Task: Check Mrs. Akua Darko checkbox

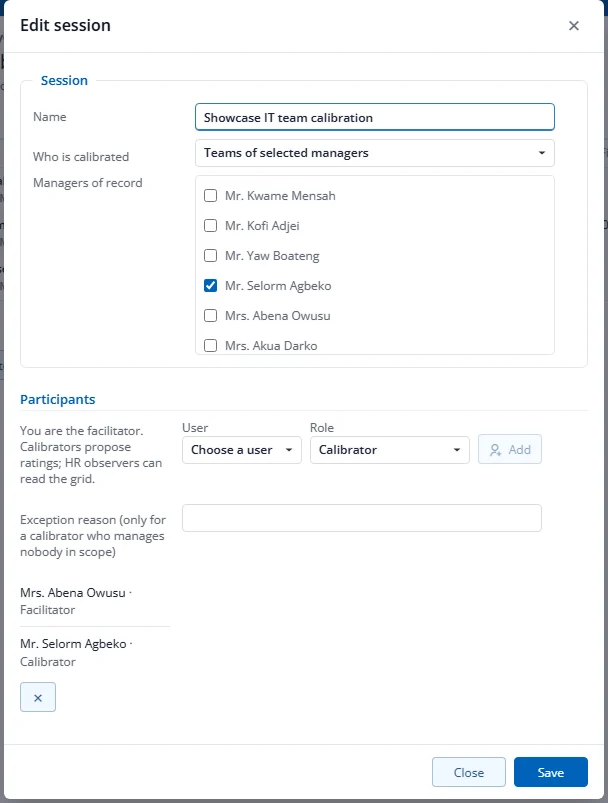Action: point(211,346)
